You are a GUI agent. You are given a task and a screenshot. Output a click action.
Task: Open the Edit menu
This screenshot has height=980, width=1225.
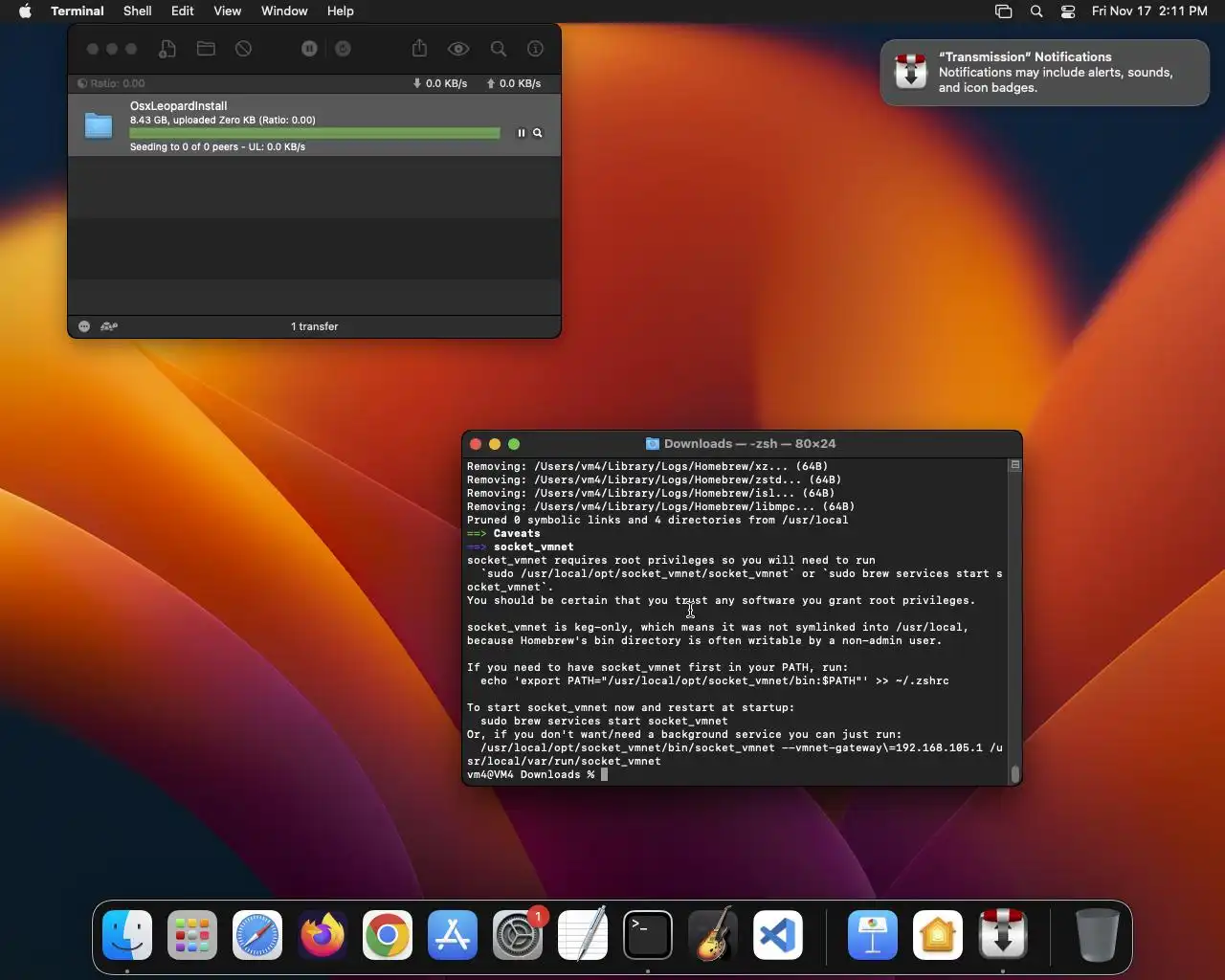click(x=183, y=11)
